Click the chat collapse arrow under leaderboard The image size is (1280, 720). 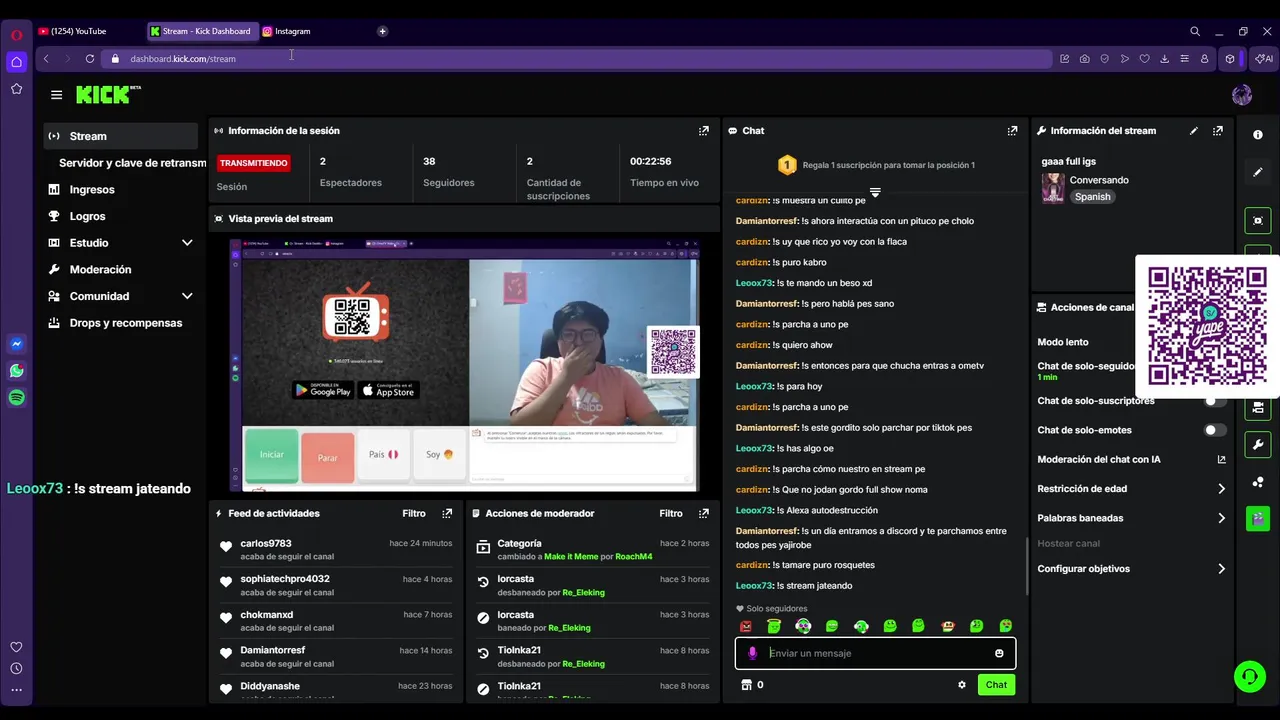(x=875, y=192)
